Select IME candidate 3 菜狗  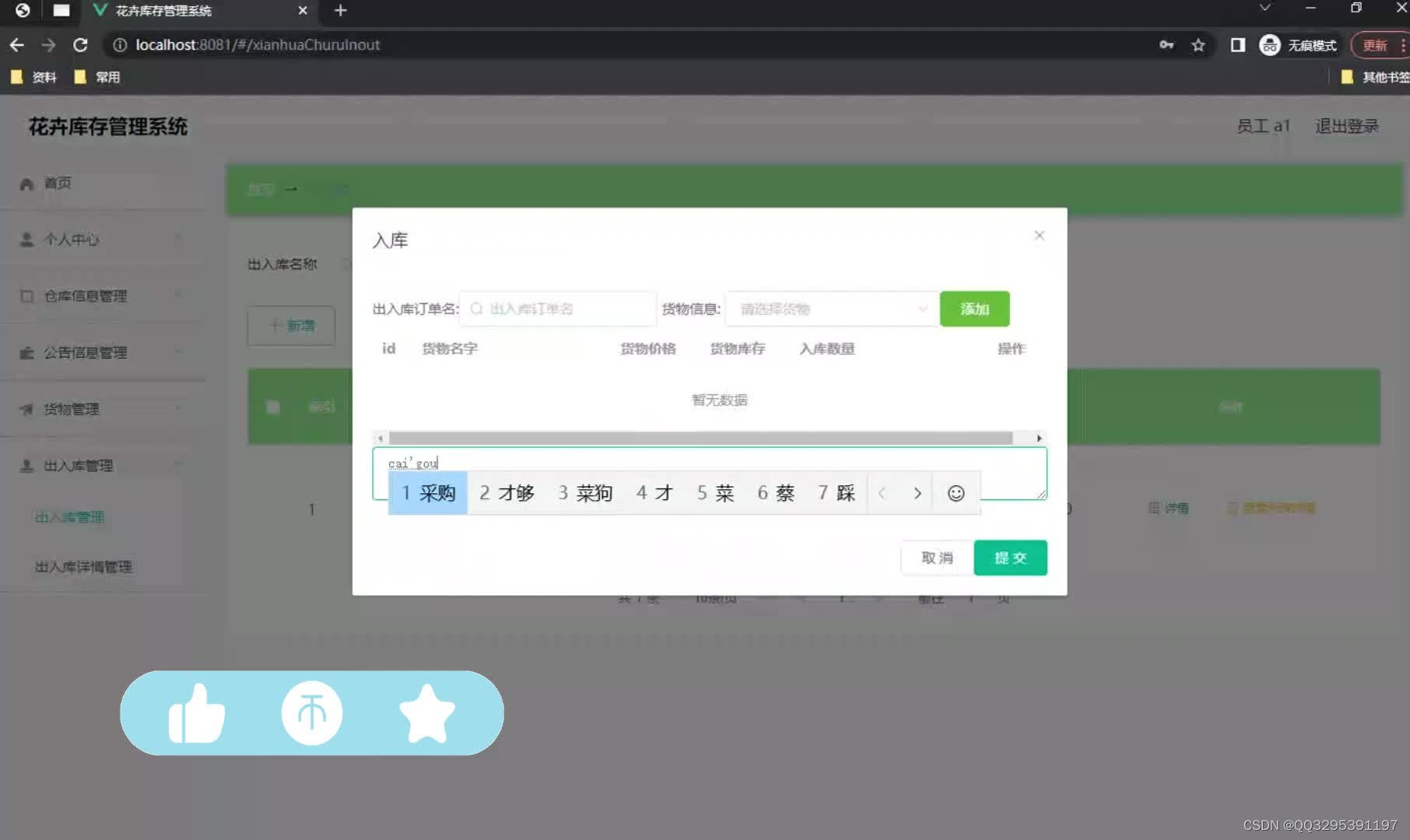pyautogui.click(x=585, y=493)
